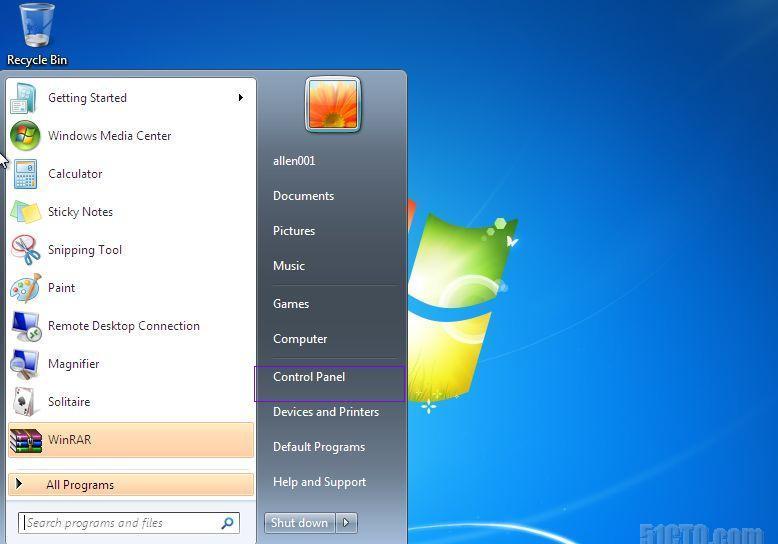Click the Paint palette icon
Screen dimensions: 778x544
tap(25, 288)
